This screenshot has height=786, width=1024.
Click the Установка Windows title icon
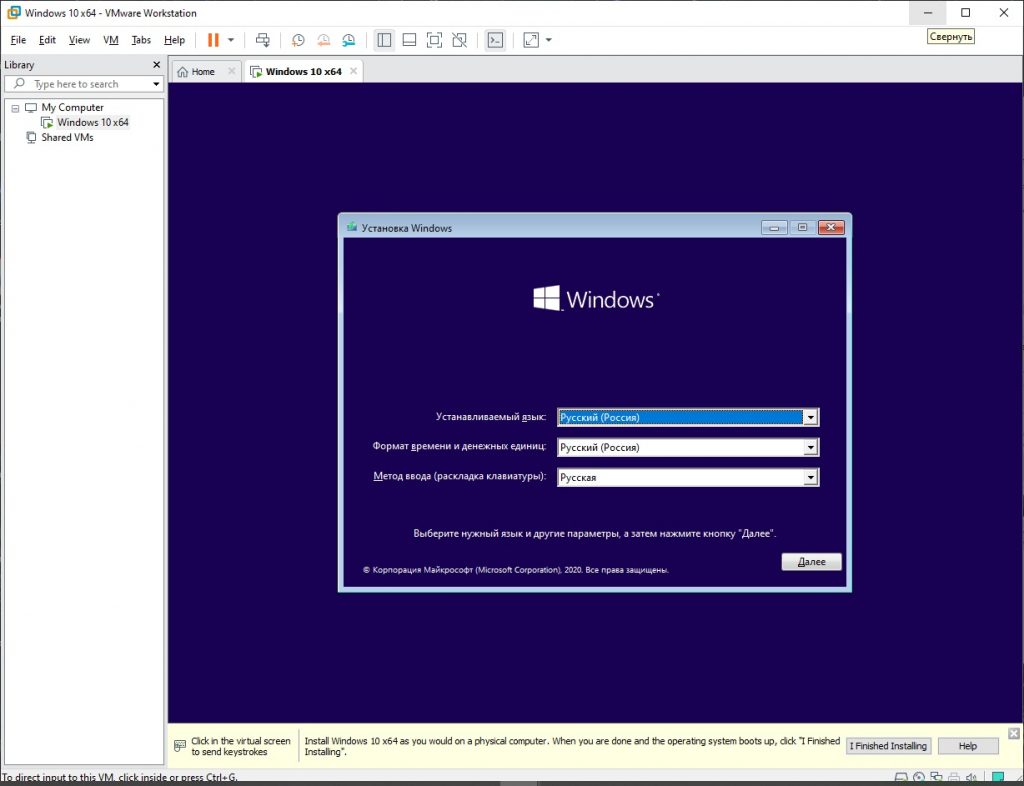click(x=352, y=227)
